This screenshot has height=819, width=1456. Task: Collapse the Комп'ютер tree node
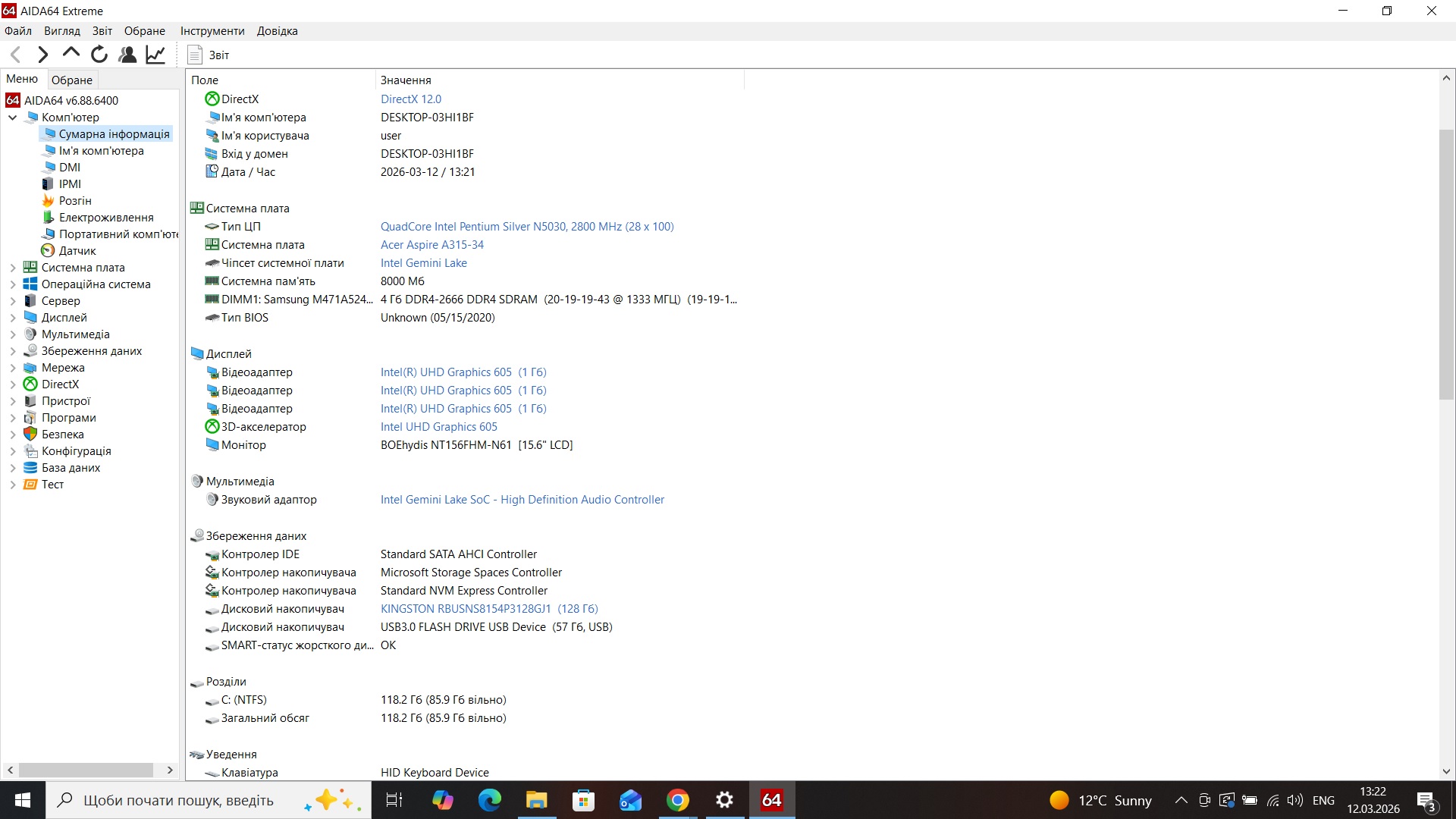click(12, 117)
